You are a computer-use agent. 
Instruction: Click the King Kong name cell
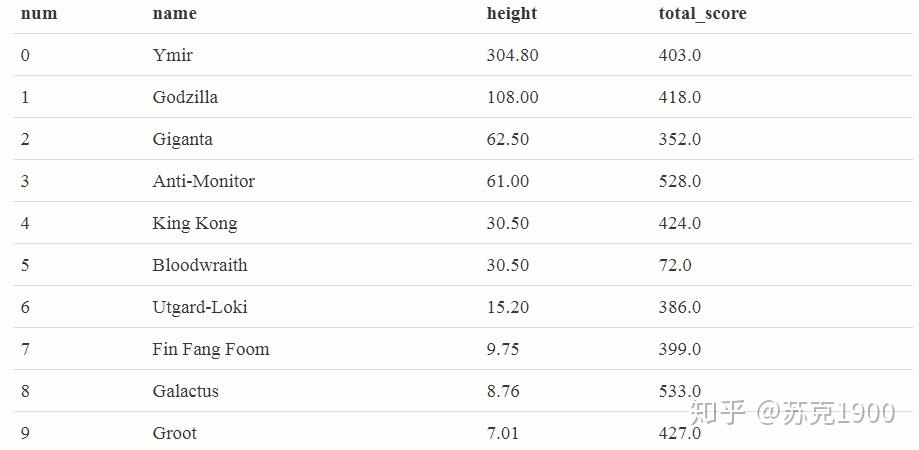click(x=195, y=223)
